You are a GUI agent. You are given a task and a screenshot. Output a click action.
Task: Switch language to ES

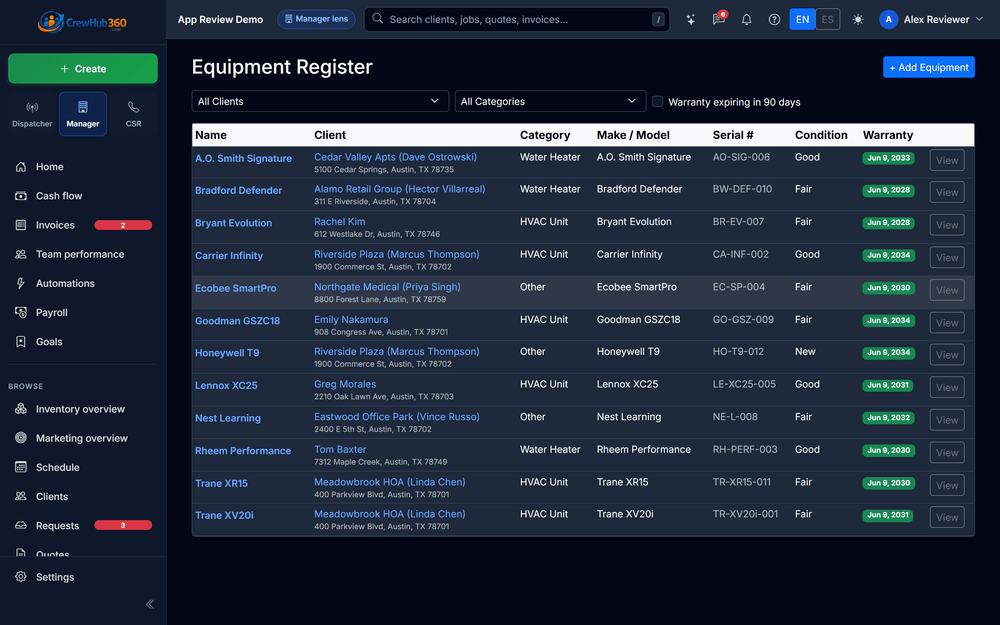click(828, 20)
